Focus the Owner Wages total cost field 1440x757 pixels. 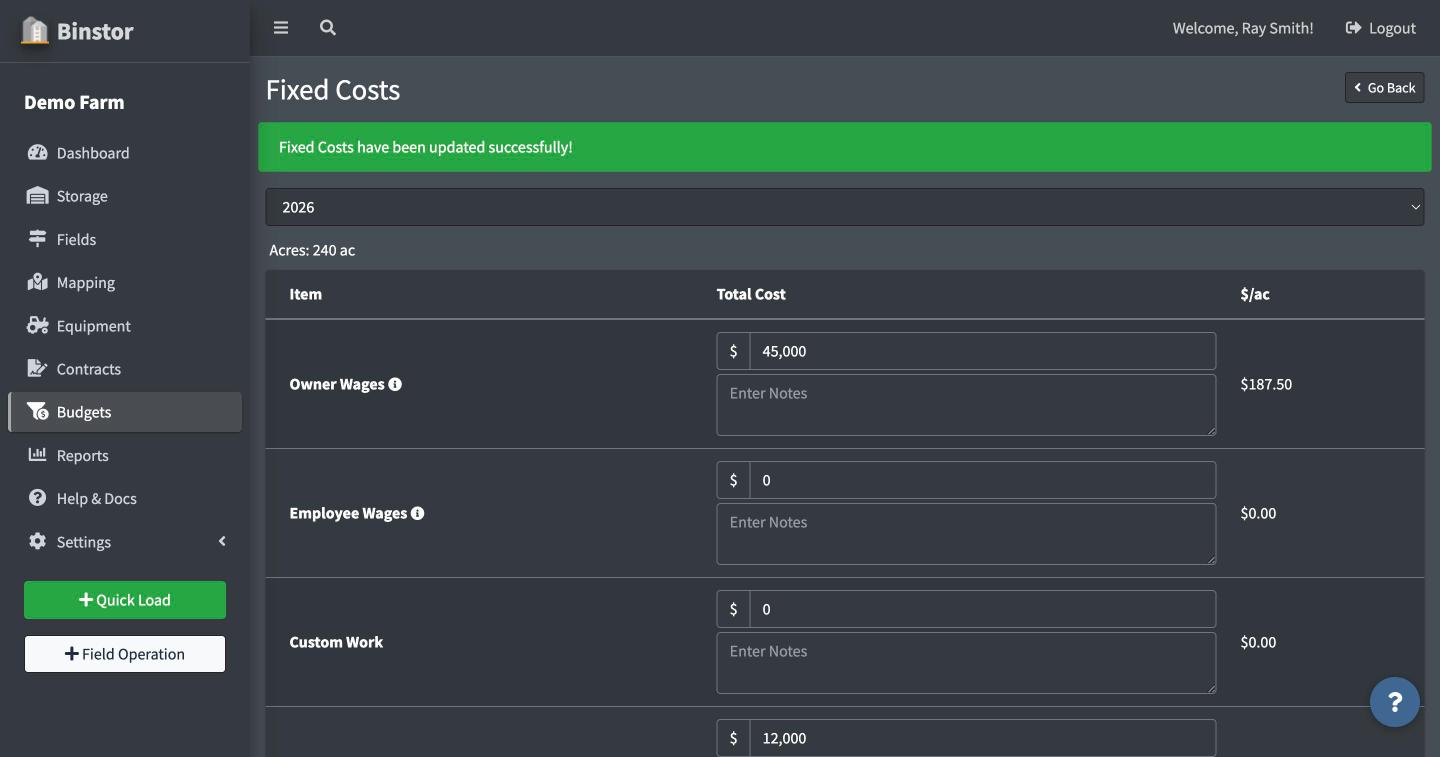[x=982, y=351]
